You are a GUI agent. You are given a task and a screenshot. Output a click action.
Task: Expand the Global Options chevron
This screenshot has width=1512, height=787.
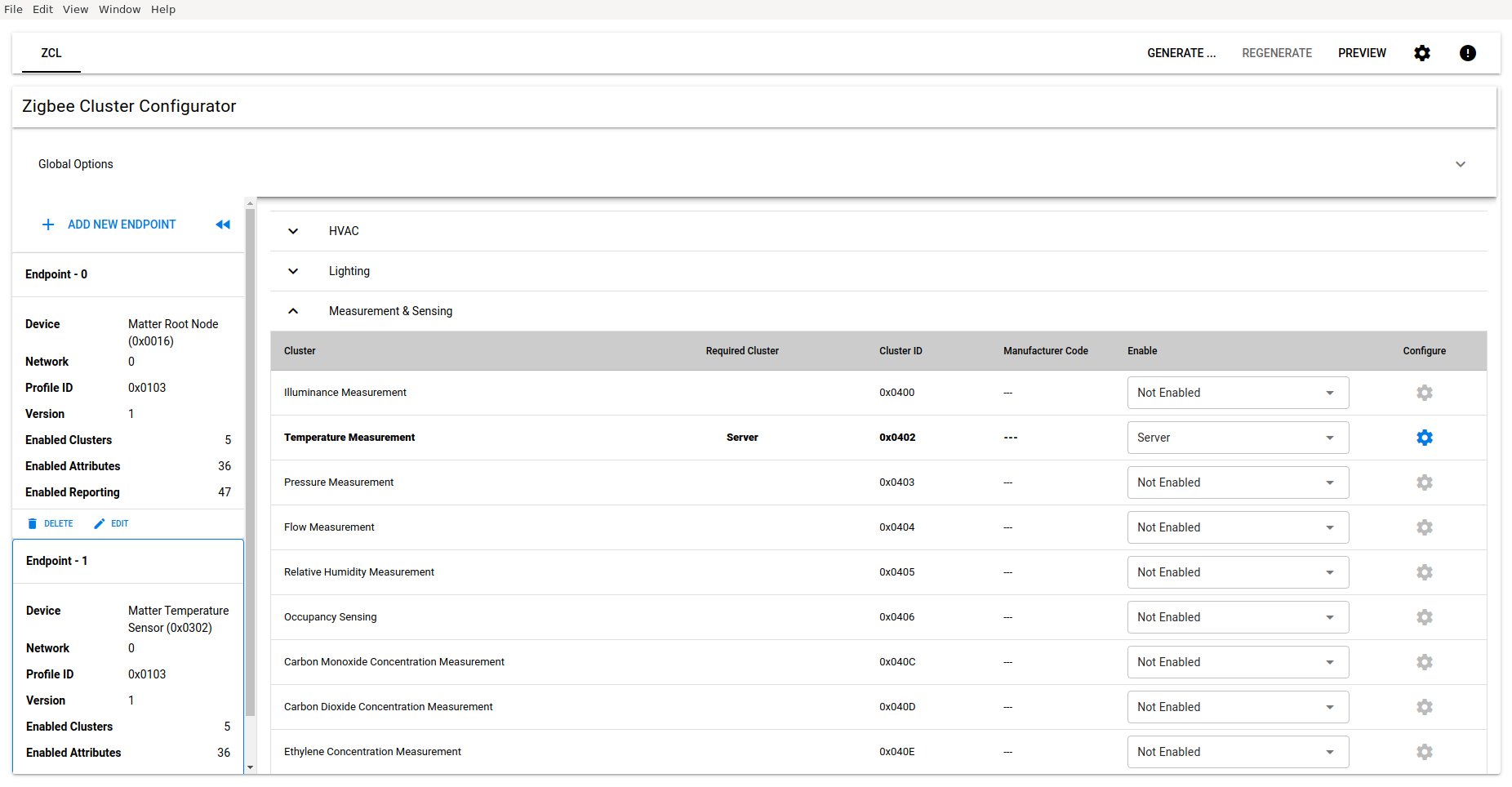1460,164
